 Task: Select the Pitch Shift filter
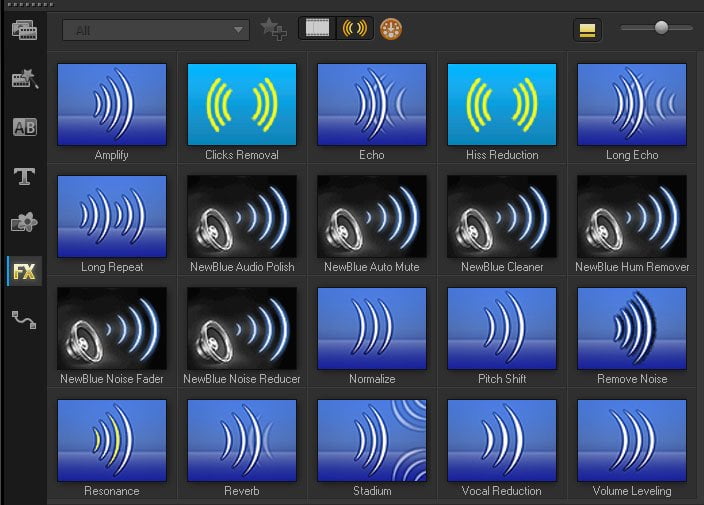coord(502,329)
